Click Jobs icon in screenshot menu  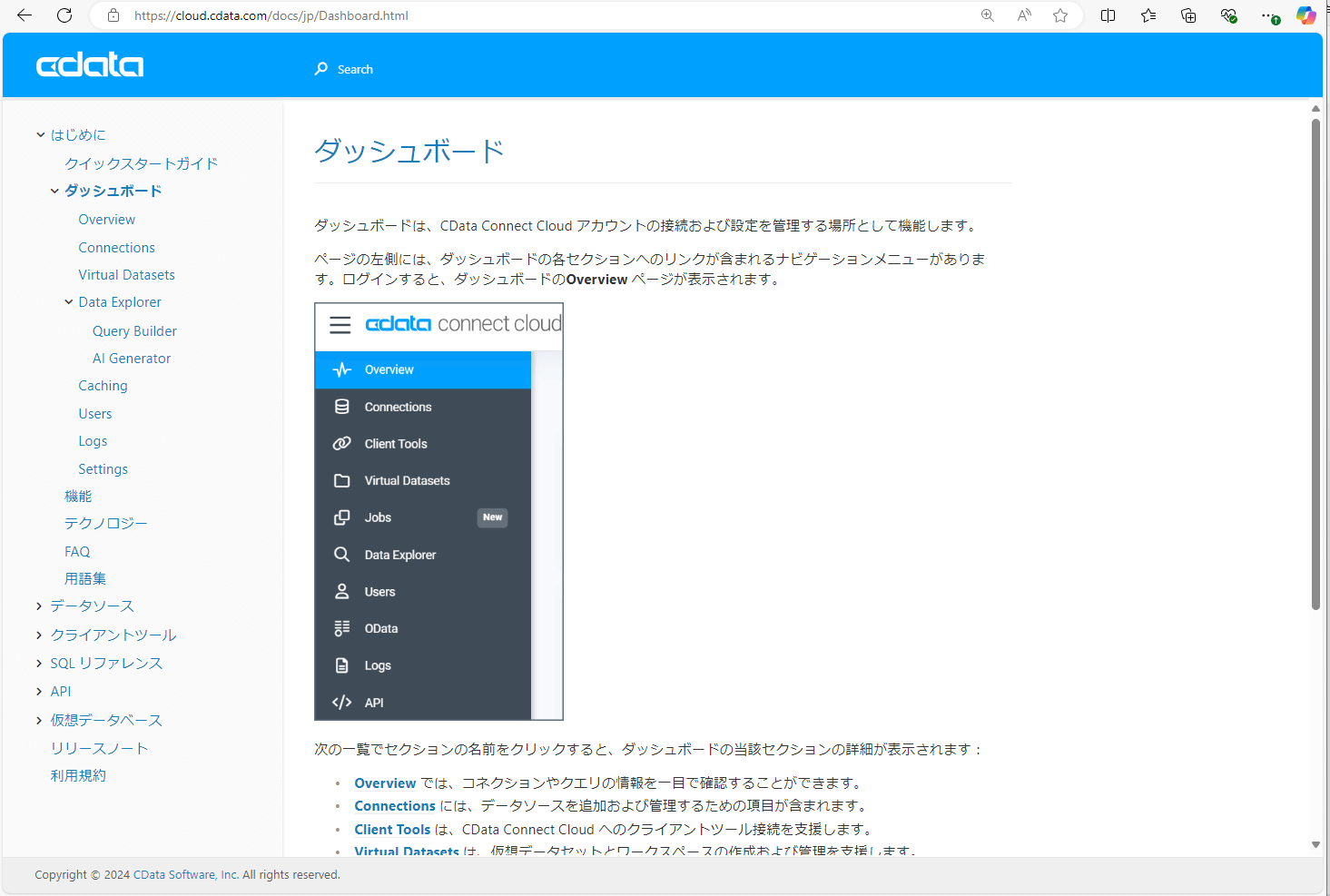tap(342, 517)
